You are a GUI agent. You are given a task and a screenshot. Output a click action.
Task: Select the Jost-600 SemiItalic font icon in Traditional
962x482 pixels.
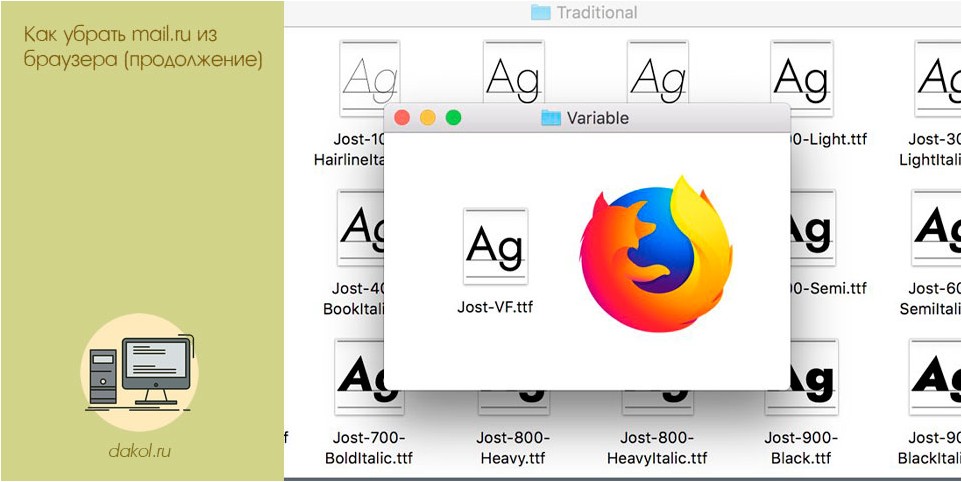pyautogui.click(x=937, y=229)
